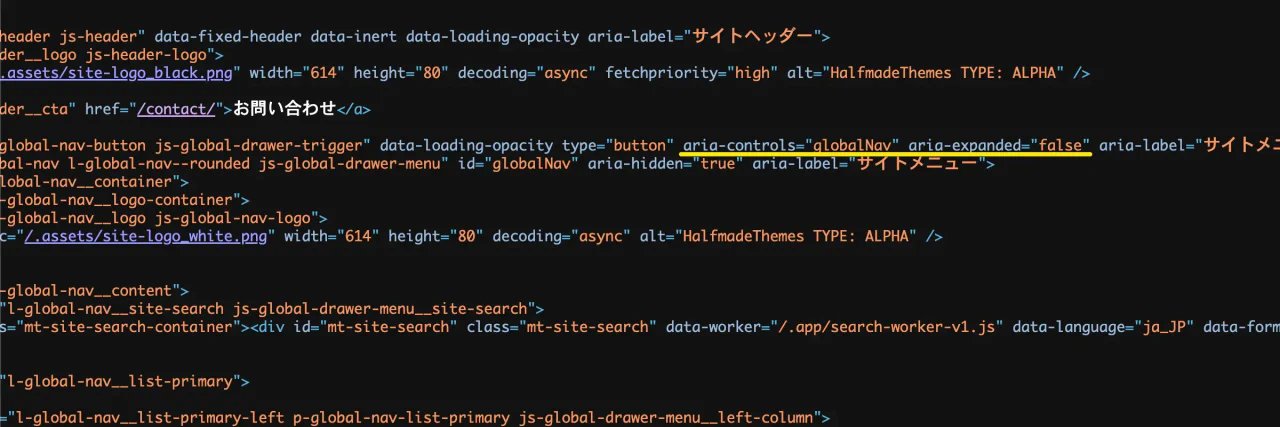The height and width of the screenshot is (427, 1280).
Task: Click the サイトメニュー label after aria-hidden
Action: coord(916,164)
